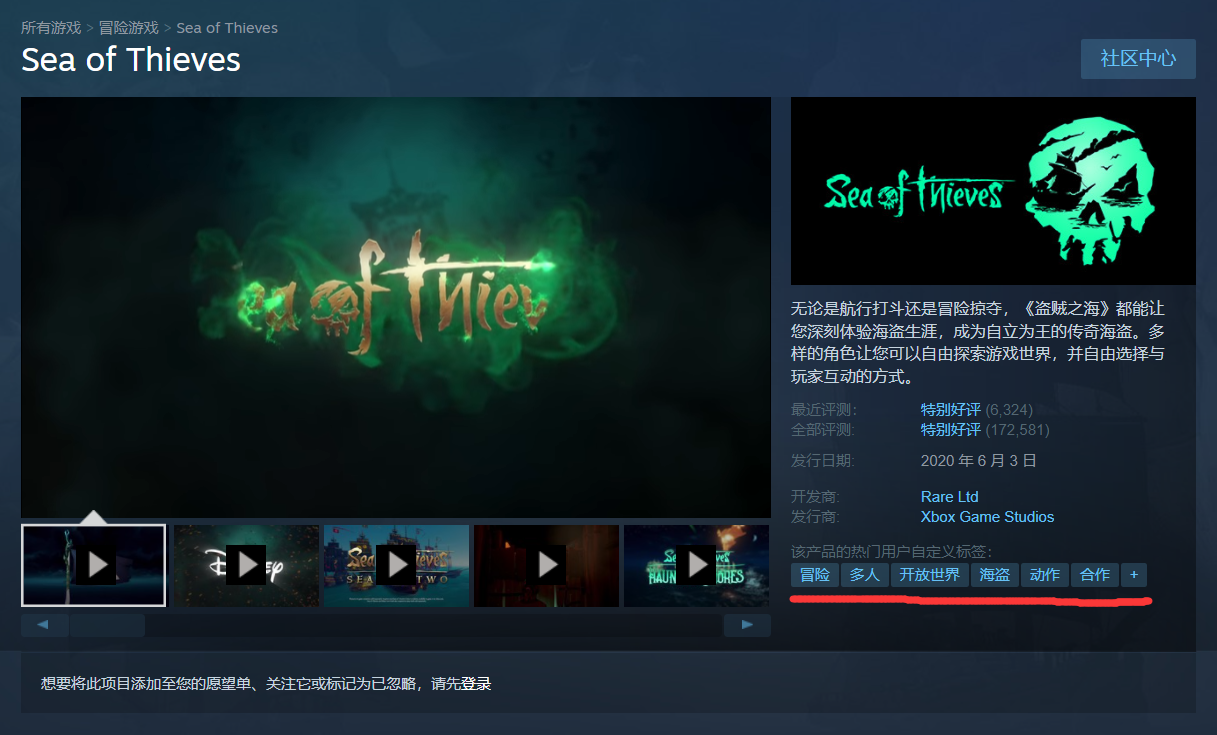The height and width of the screenshot is (735, 1217).
Task: Select the 多人 tag
Action: tap(865, 575)
